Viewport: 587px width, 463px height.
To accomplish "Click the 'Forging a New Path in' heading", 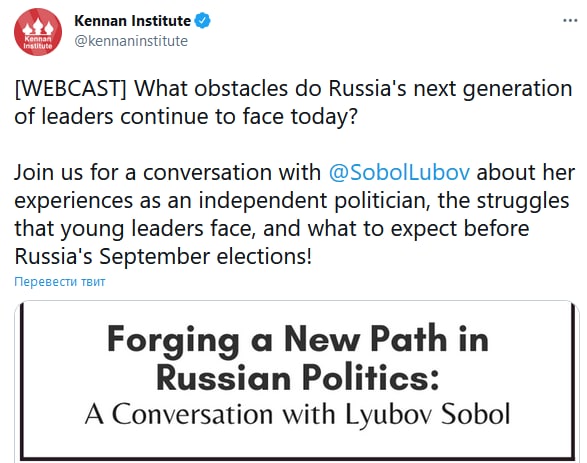I will click(298, 339).
